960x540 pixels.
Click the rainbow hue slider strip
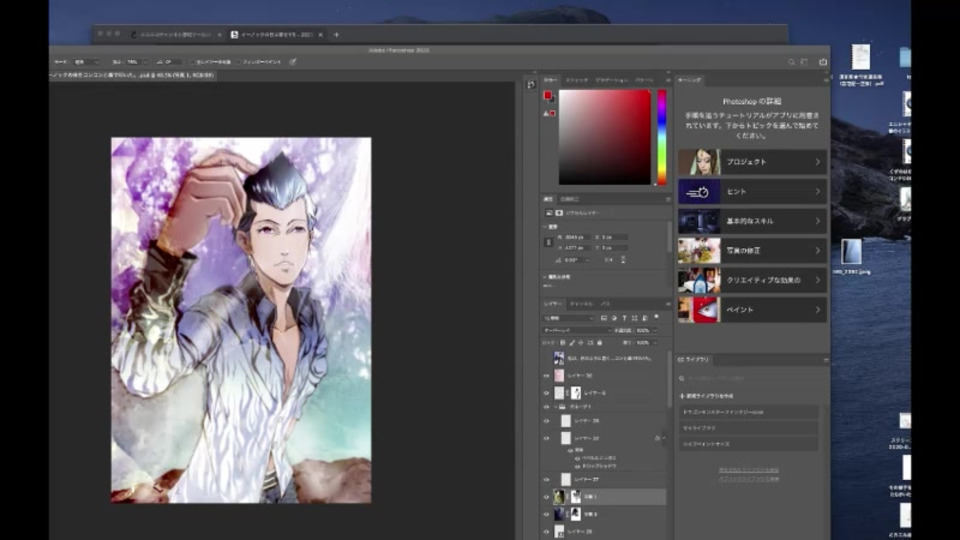661,137
